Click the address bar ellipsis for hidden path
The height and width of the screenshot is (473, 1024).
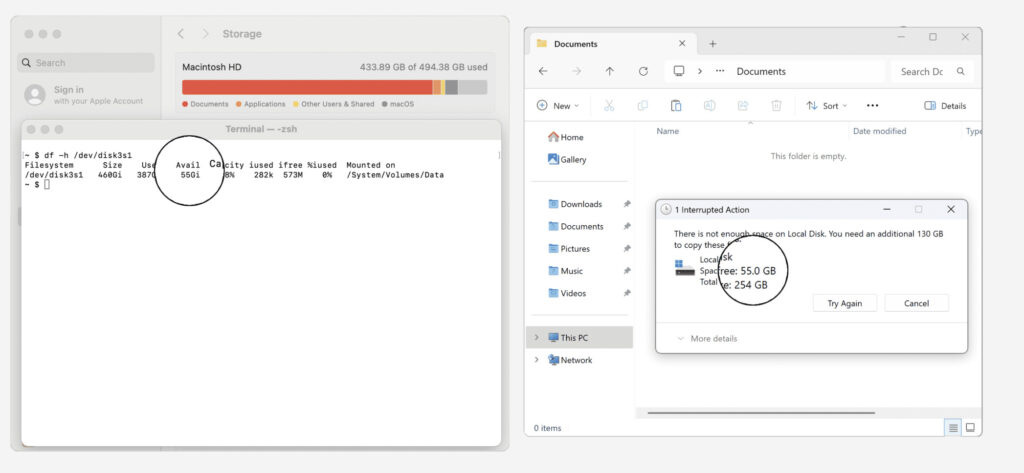click(x=720, y=71)
